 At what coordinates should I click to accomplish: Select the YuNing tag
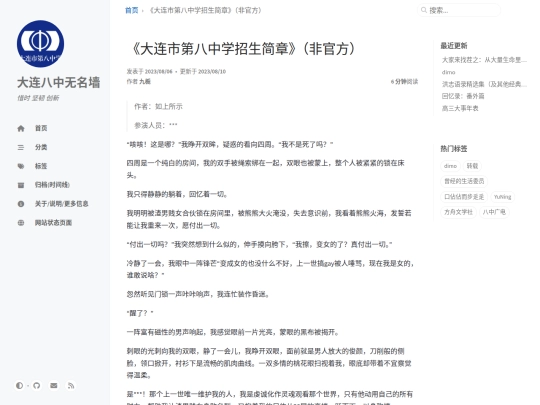coord(502,197)
